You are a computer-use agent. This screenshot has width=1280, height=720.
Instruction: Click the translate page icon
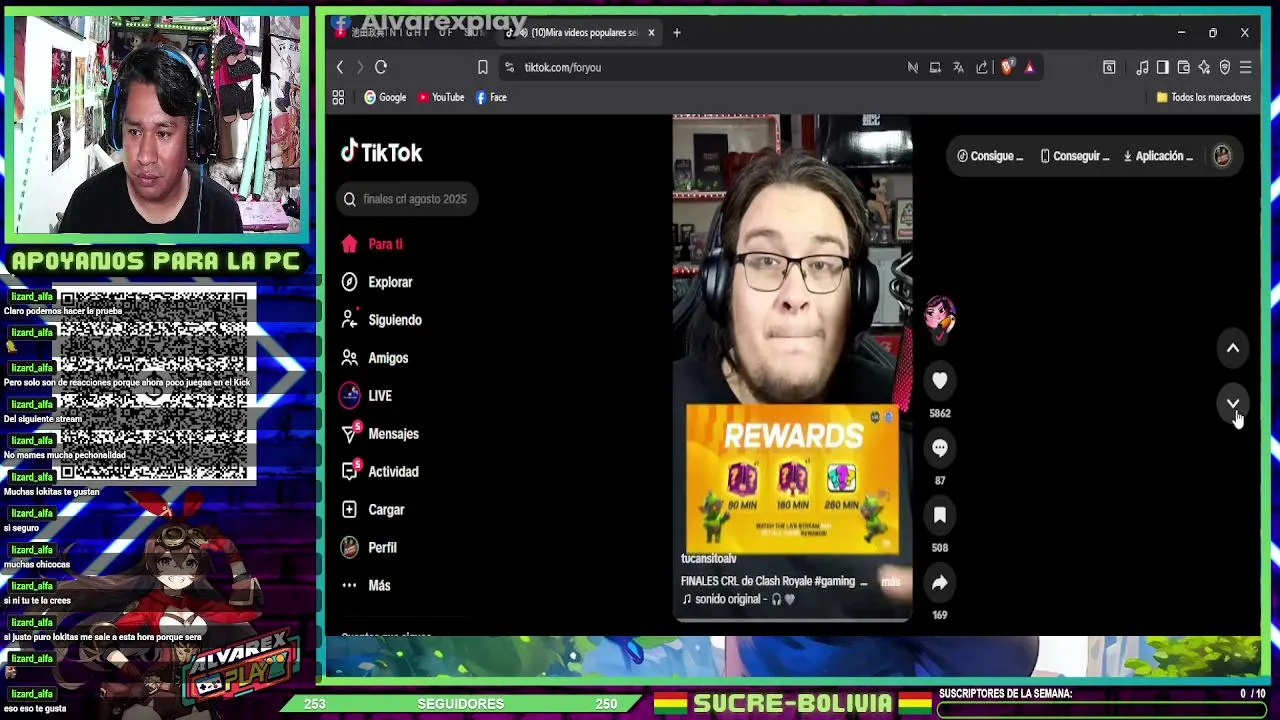(958, 67)
